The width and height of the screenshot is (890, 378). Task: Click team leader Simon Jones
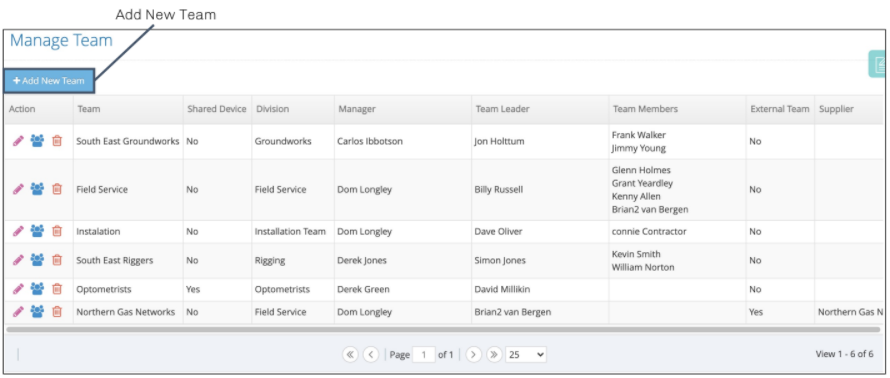[x=500, y=261]
